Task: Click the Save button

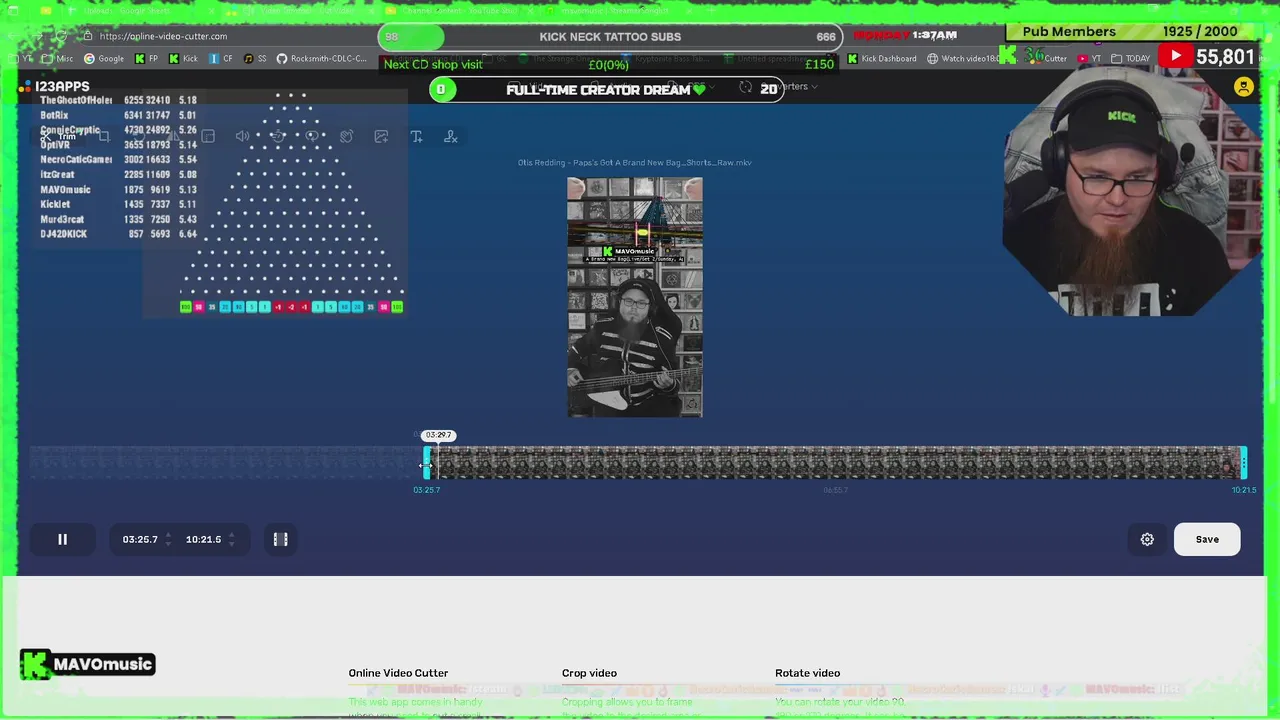Action: pyautogui.click(x=1207, y=539)
